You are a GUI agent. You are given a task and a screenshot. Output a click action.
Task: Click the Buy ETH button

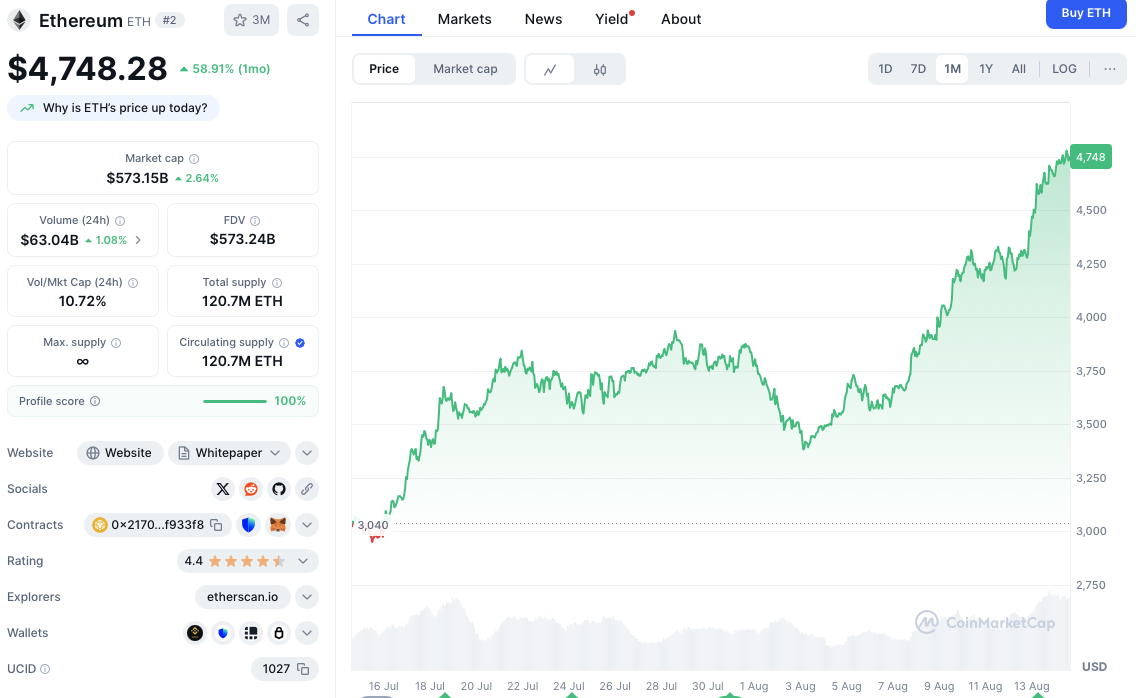click(1086, 13)
